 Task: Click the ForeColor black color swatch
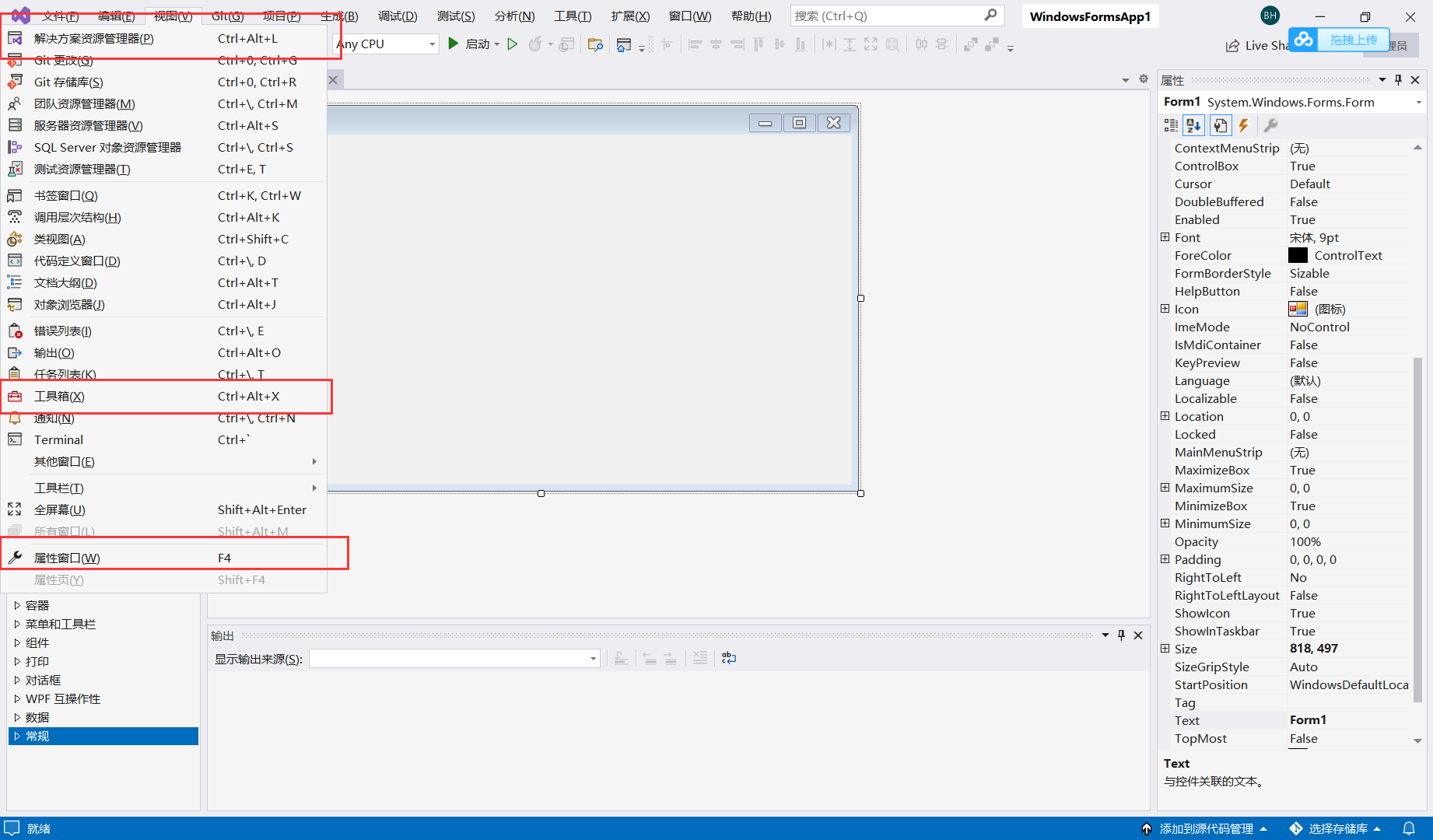click(1298, 255)
